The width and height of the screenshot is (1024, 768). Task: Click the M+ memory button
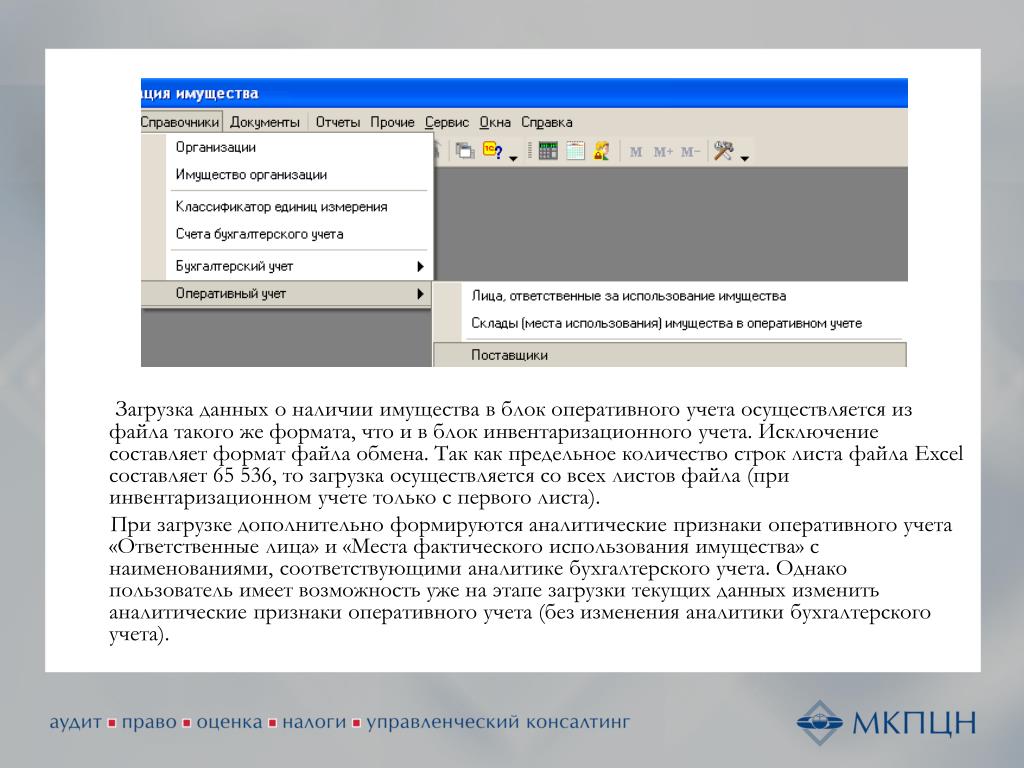663,152
